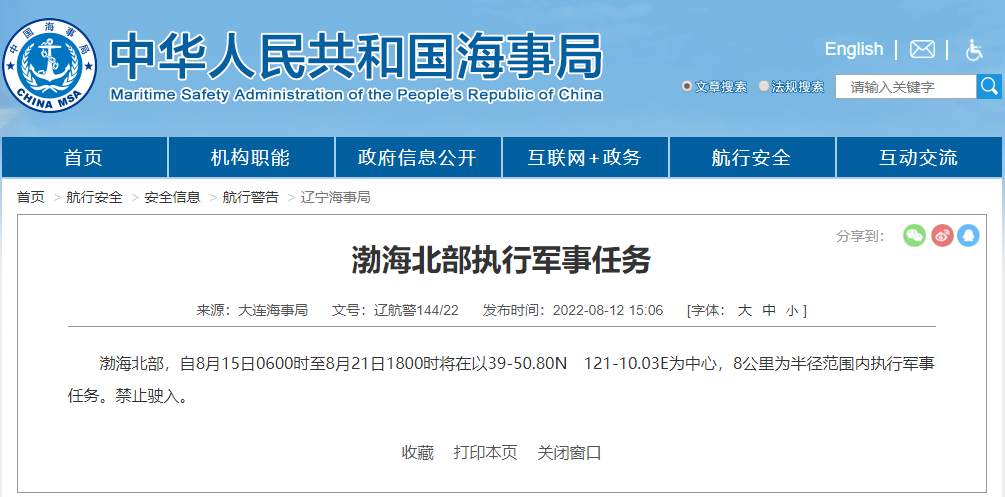Open the 政府信息公开 navigation tab
This screenshot has width=1005, height=497.
[418, 157]
